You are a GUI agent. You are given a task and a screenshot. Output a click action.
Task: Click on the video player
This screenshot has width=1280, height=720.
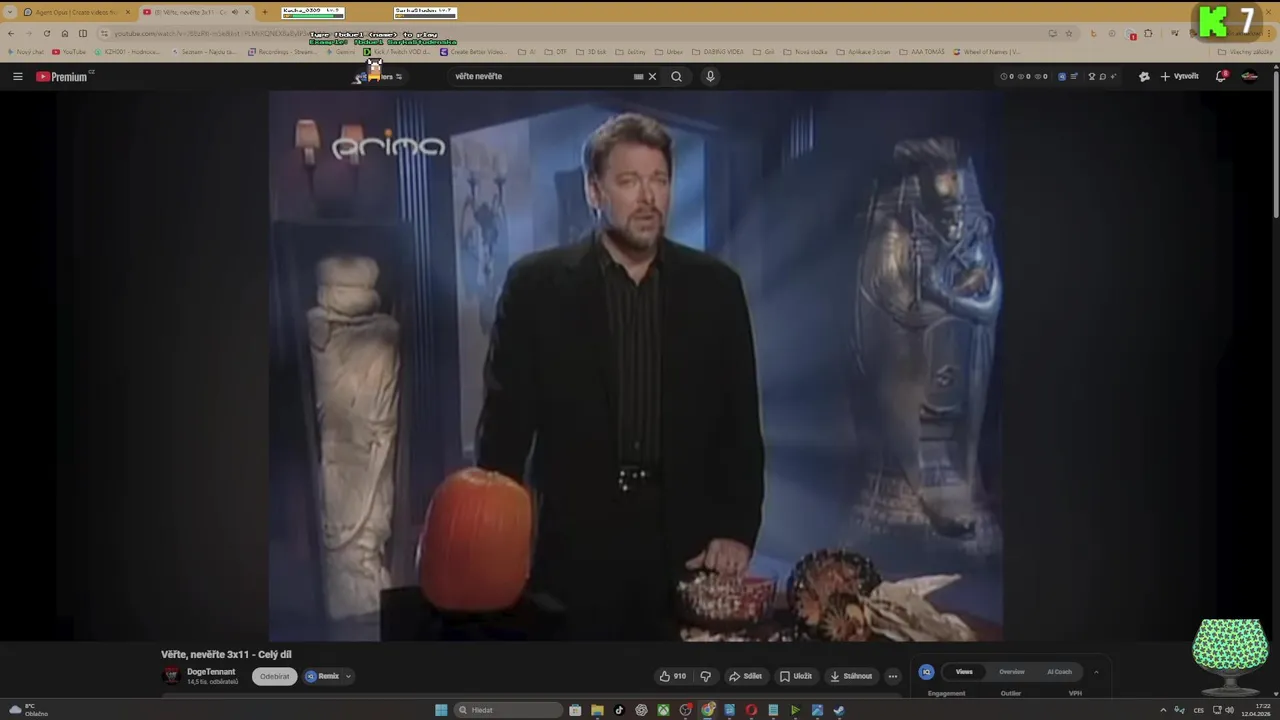[636, 366]
